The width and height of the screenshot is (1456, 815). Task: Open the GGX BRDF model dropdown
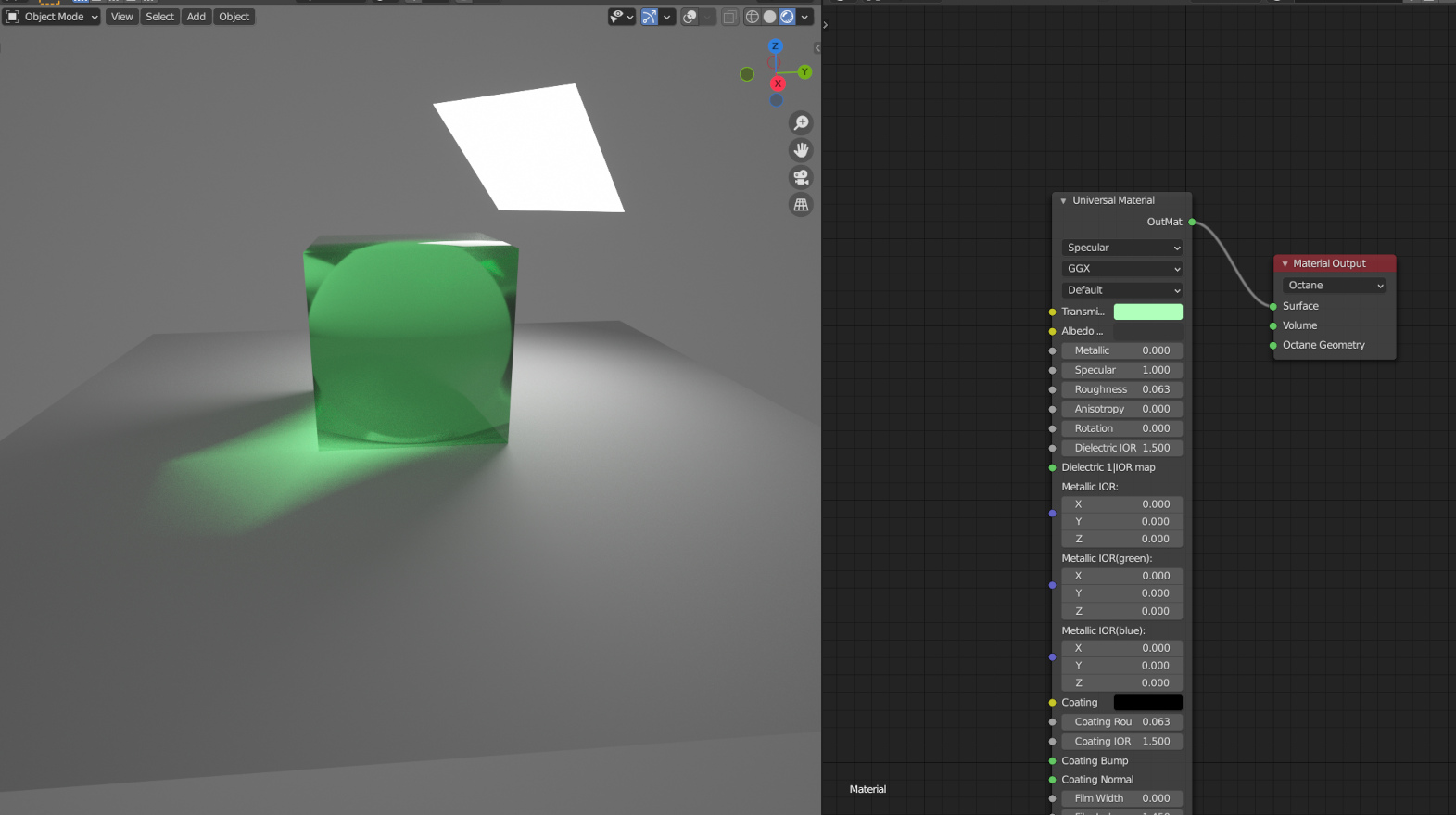point(1122,269)
